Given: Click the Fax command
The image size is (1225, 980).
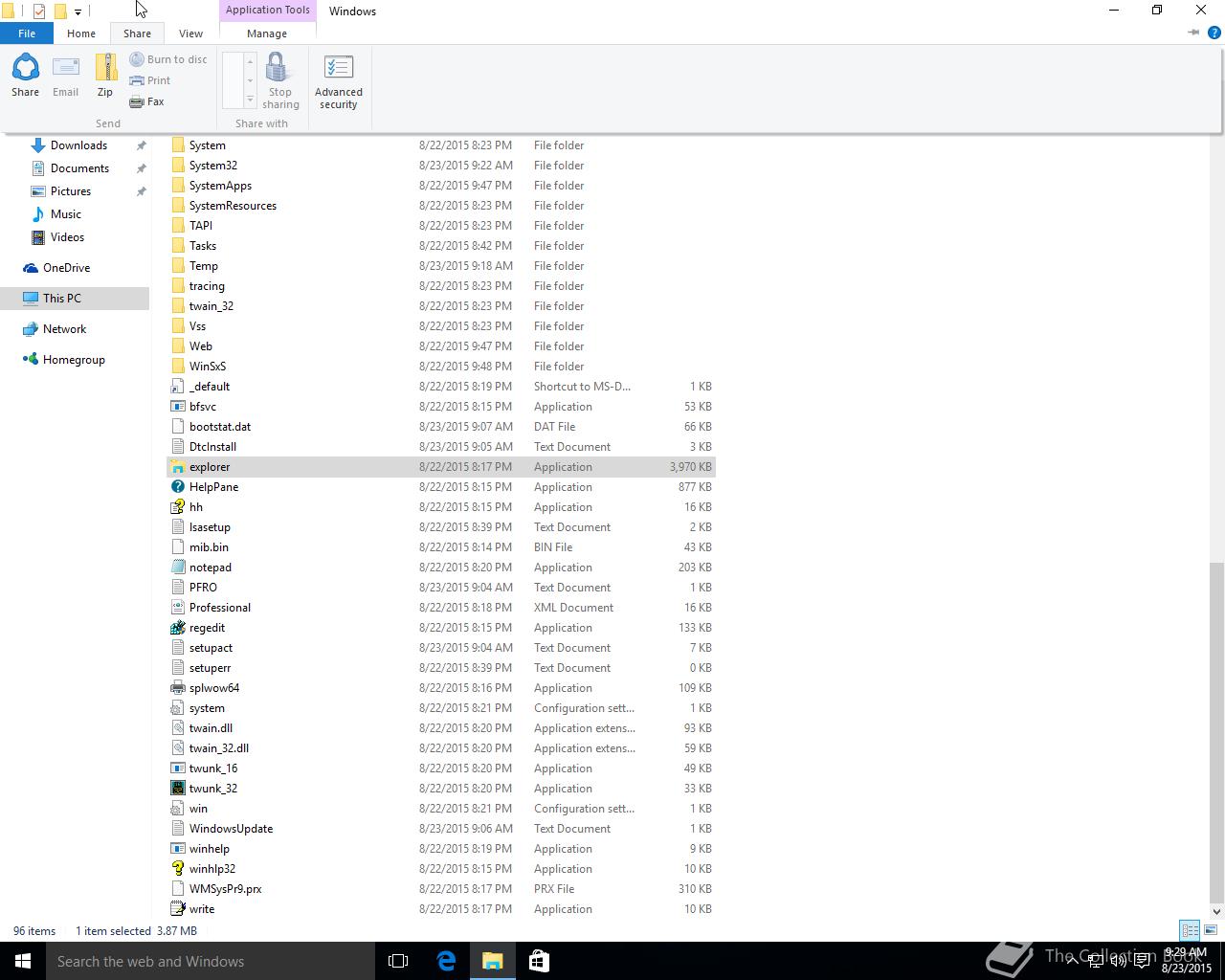Looking at the screenshot, I should click(147, 101).
